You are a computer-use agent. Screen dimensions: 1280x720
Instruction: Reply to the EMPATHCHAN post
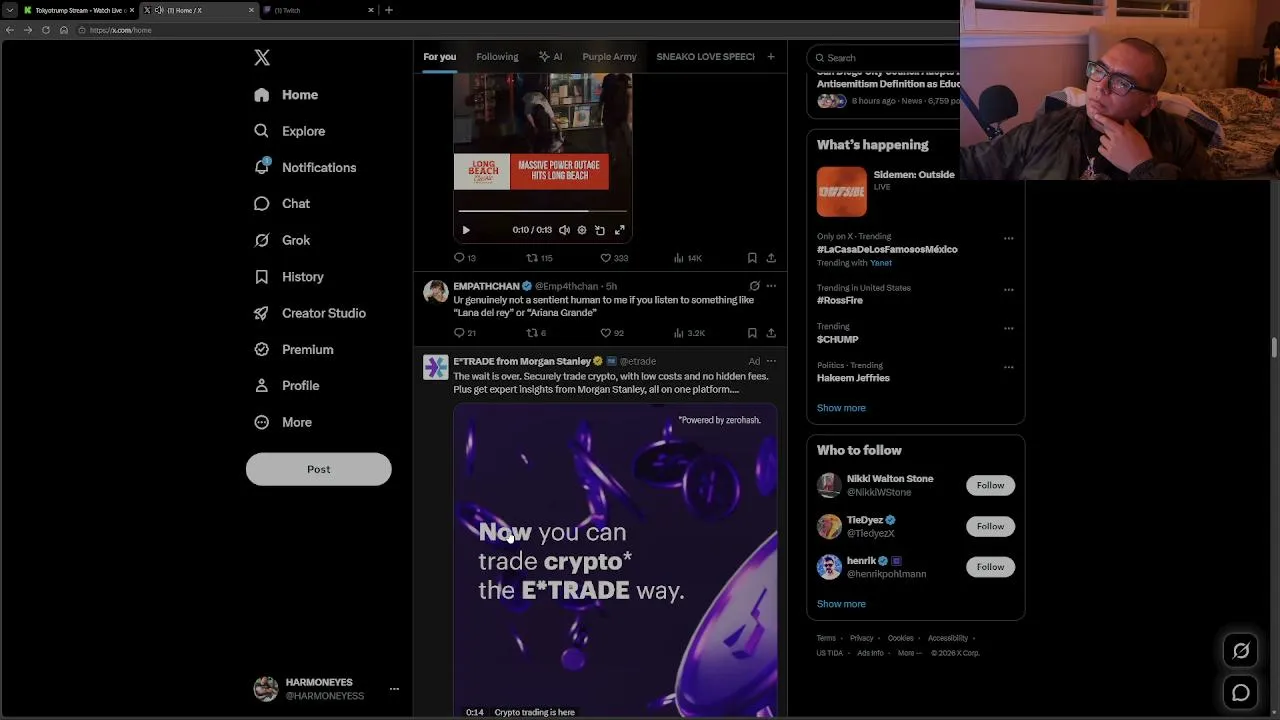[465, 333]
